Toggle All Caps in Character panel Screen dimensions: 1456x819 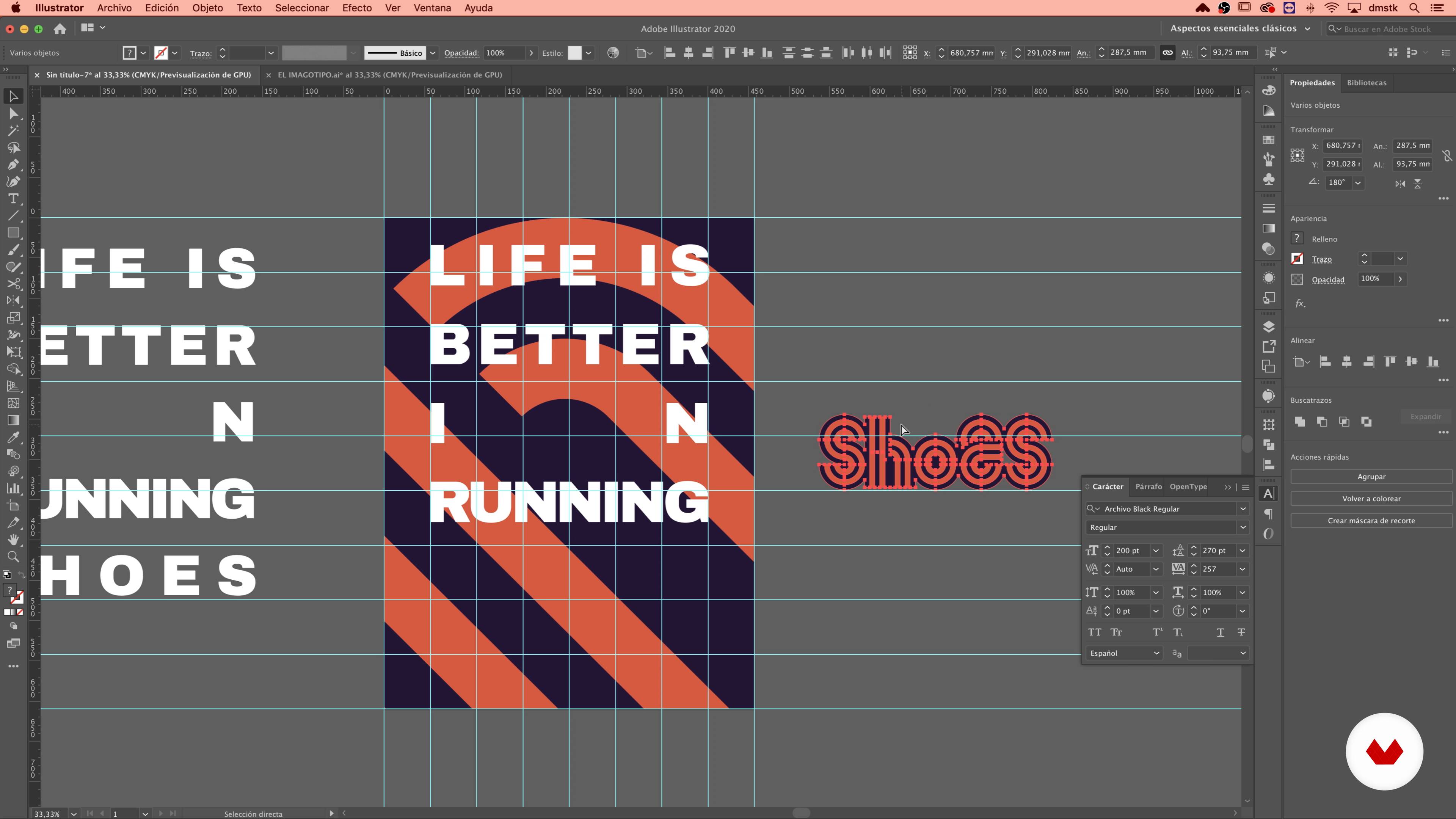[x=1094, y=632]
